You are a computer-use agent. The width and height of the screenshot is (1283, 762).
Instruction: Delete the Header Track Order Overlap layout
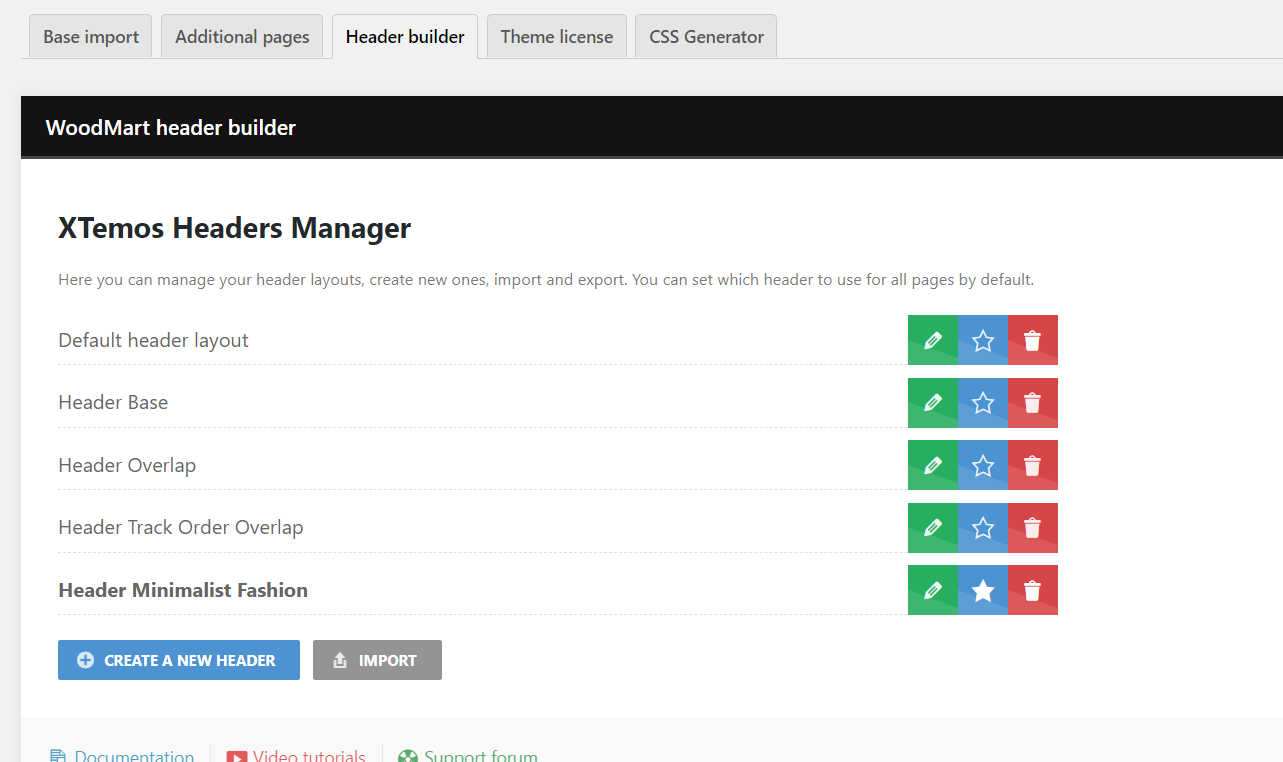tap(1033, 528)
